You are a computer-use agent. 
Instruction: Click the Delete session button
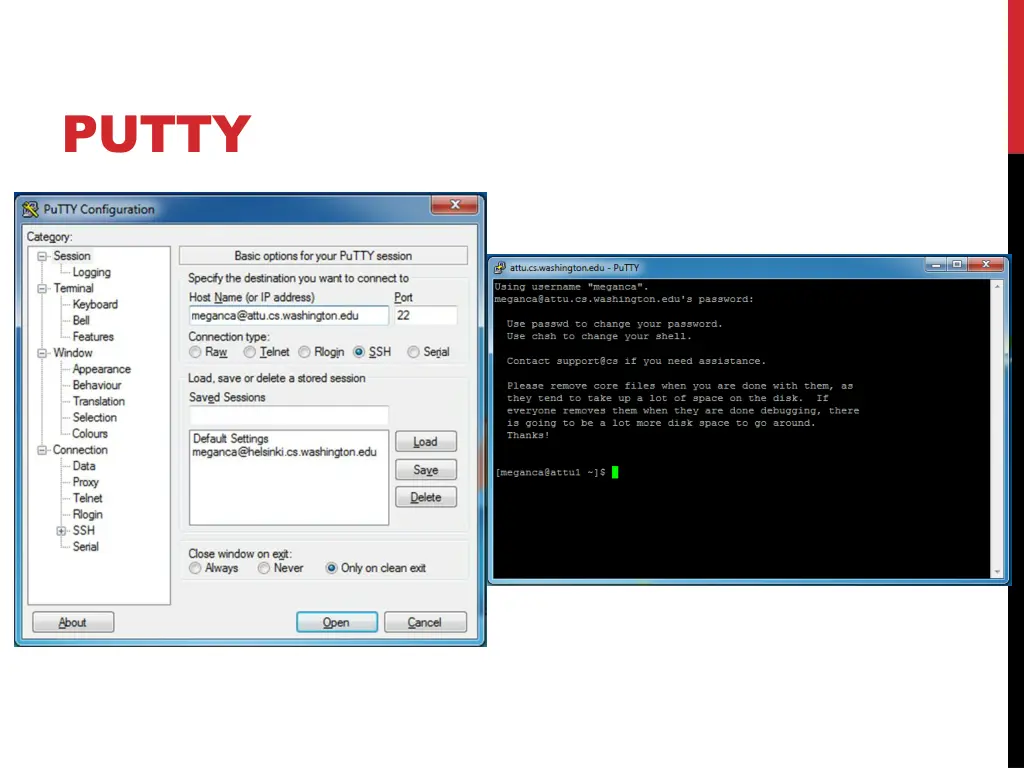point(426,498)
